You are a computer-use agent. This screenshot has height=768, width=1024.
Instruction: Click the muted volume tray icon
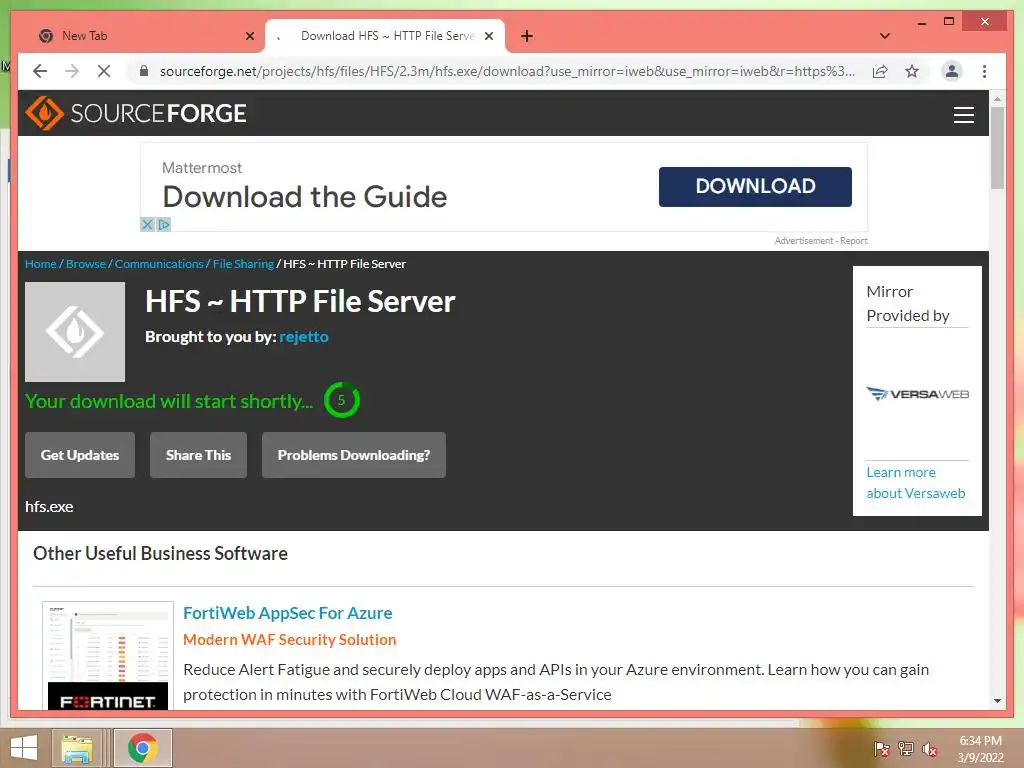point(929,749)
